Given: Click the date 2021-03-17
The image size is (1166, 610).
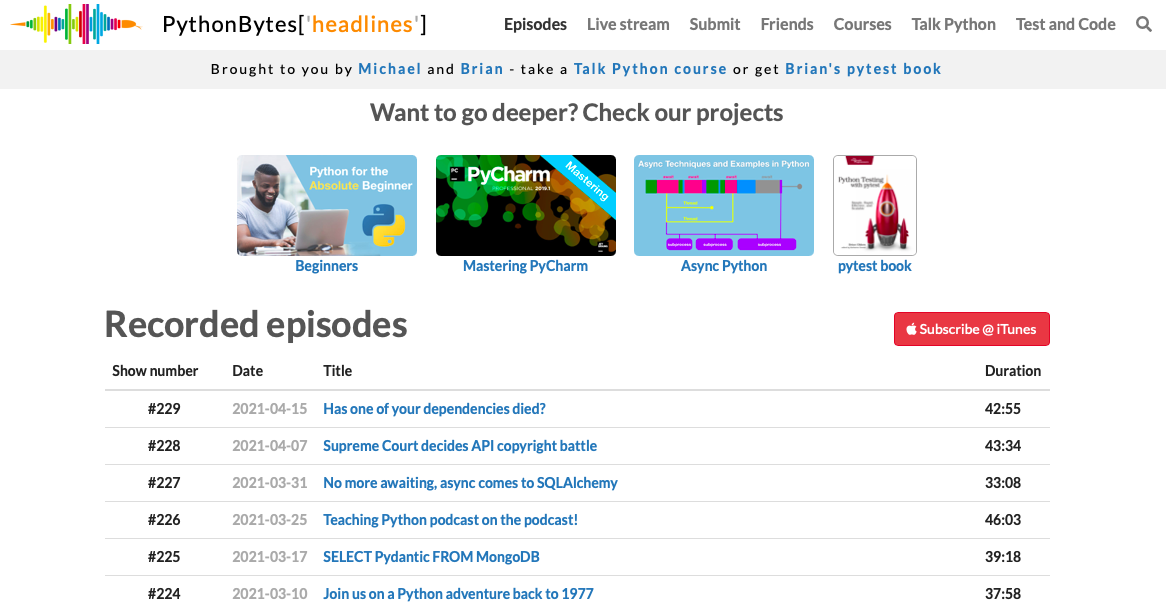Looking at the screenshot, I should tap(269, 556).
